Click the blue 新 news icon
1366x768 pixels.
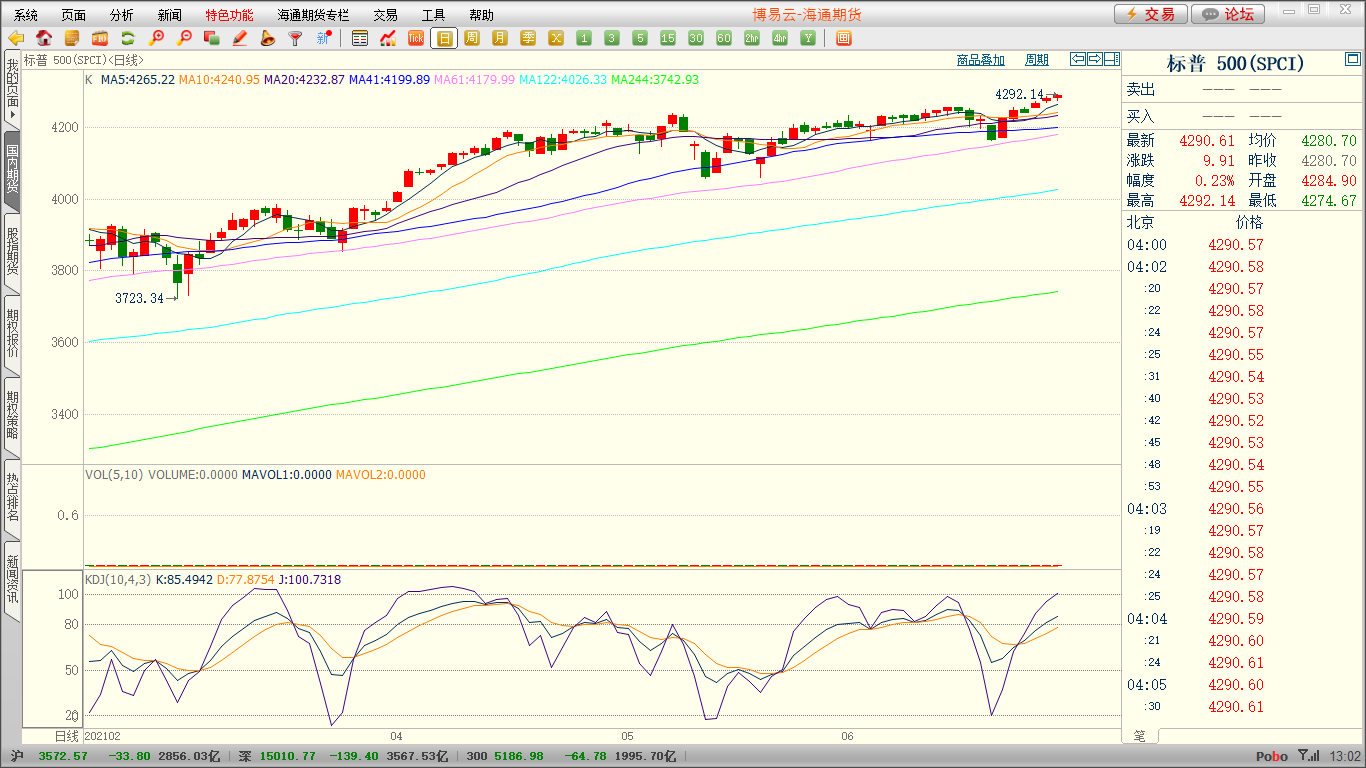coord(323,39)
